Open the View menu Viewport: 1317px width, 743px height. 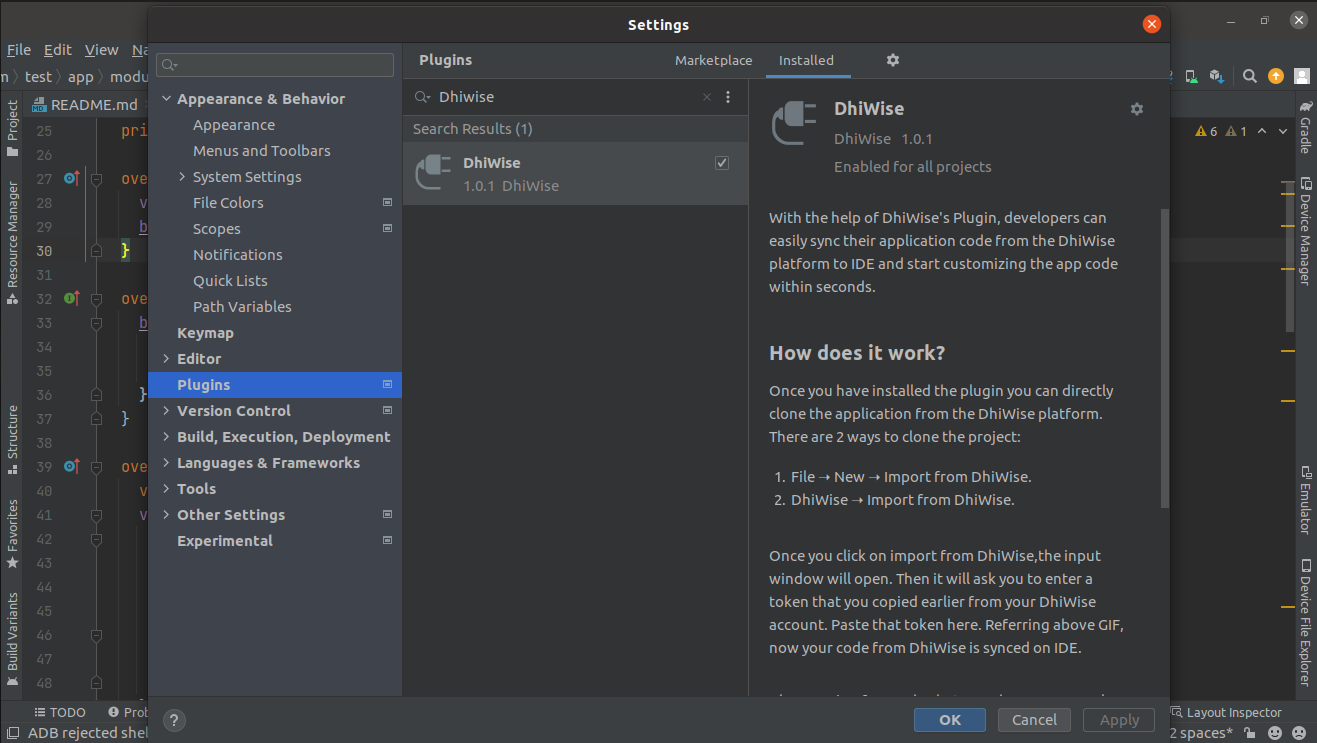point(101,50)
